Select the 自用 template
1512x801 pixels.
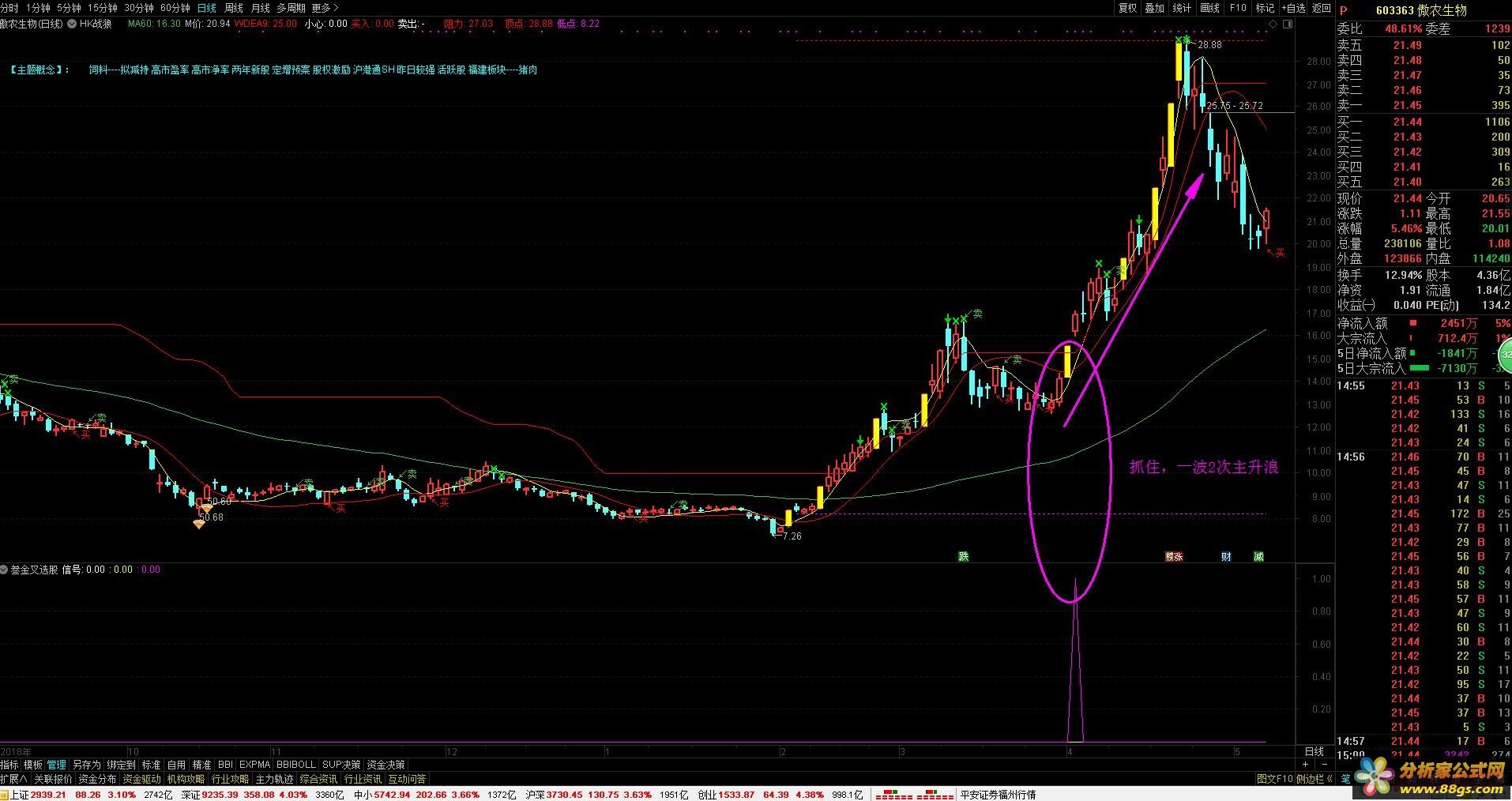(x=176, y=765)
